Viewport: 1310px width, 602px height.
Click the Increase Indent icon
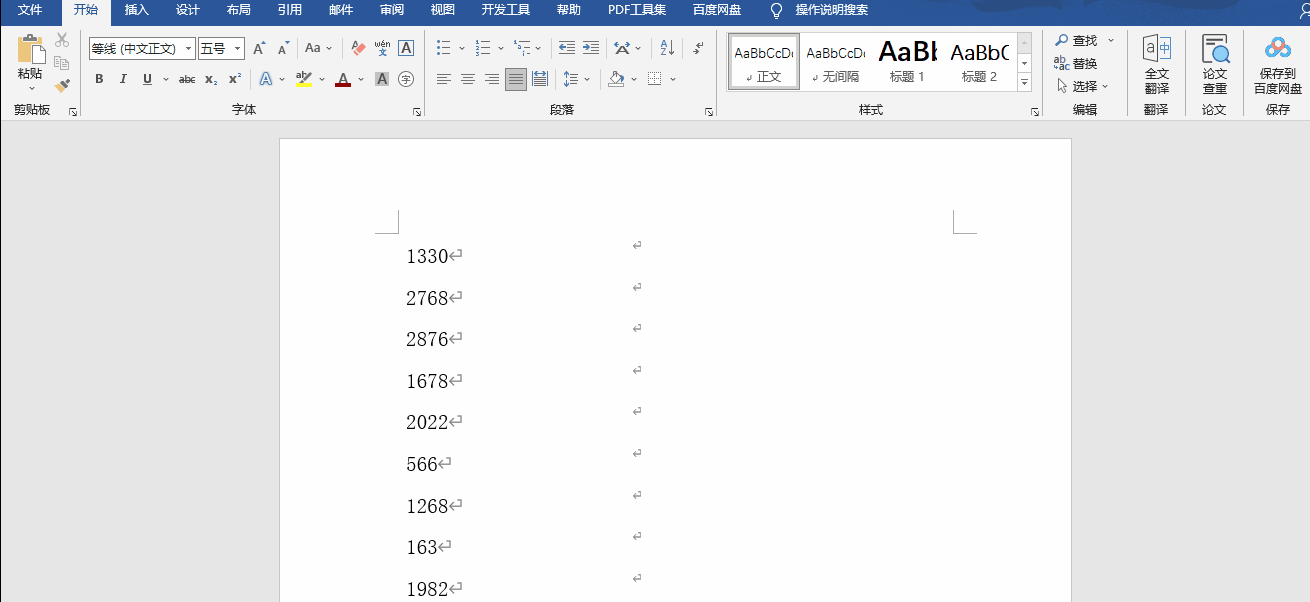click(591, 48)
